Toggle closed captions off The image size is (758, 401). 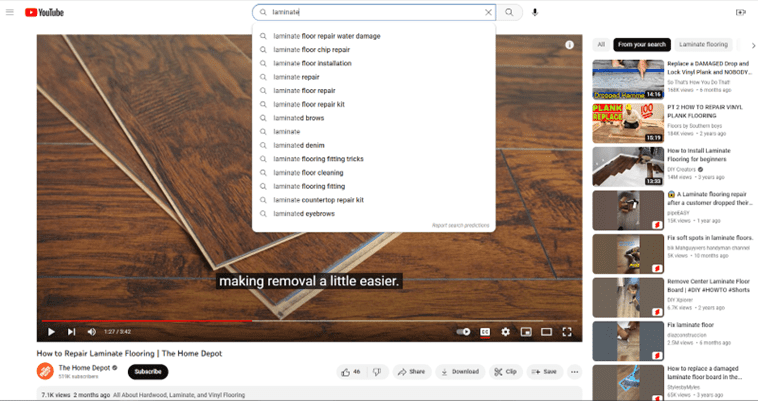485,331
